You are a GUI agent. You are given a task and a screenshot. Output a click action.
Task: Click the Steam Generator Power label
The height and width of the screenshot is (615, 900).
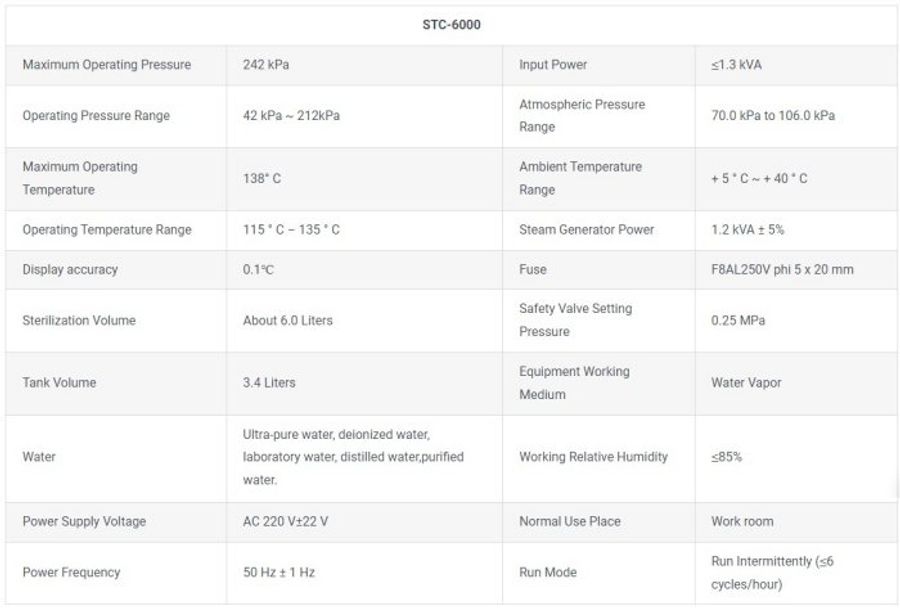click(586, 230)
